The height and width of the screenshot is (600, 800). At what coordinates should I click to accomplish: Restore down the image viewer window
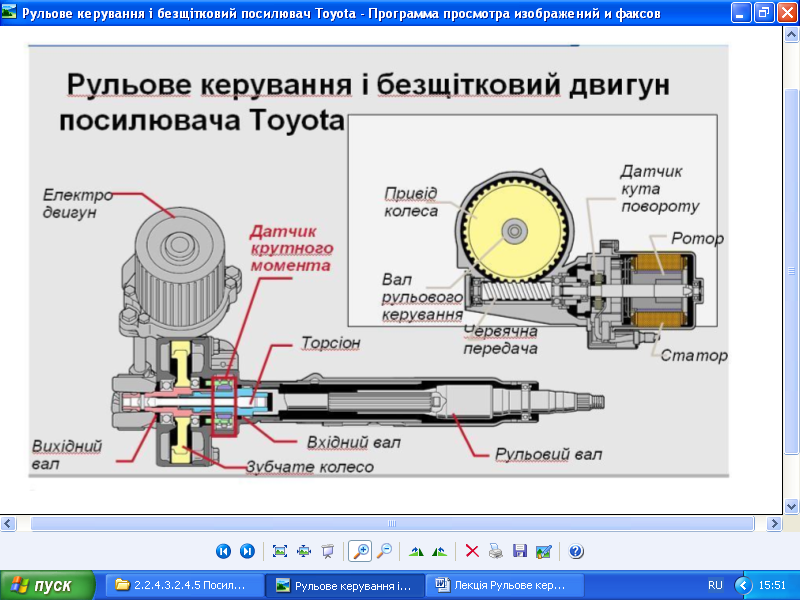tap(764, 13)
